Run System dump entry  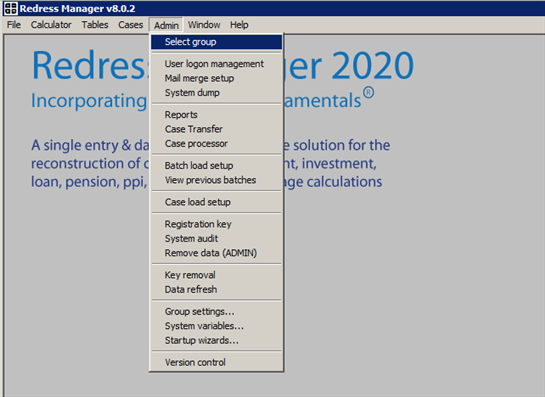pos(217,93)
